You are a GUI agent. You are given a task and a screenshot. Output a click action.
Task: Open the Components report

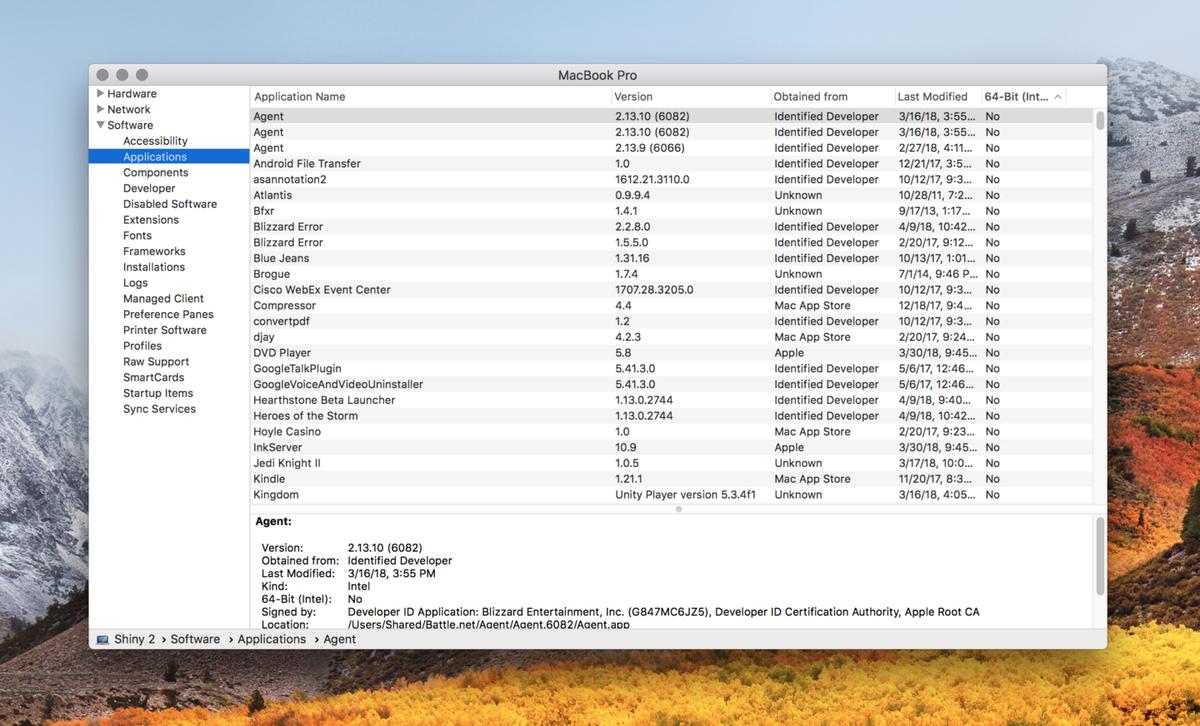click(x=156, y=172)
